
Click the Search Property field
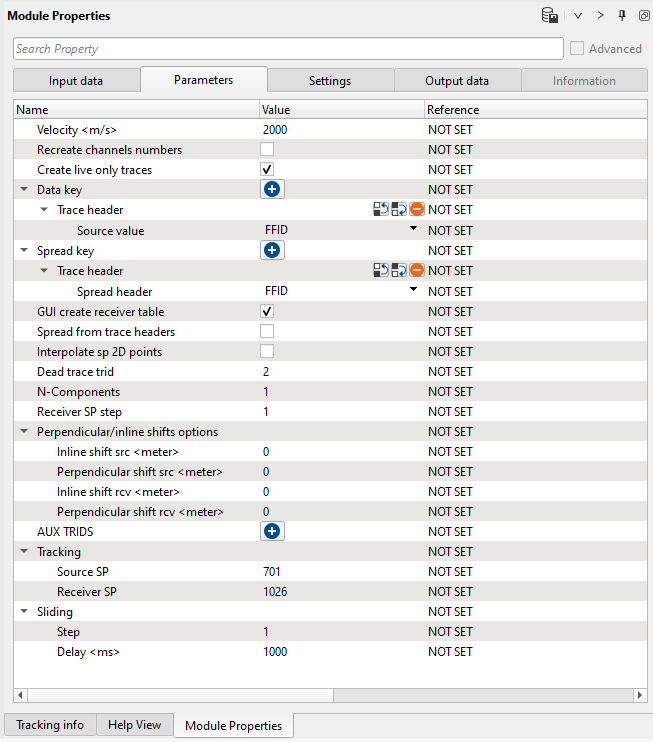click(288, 48)
